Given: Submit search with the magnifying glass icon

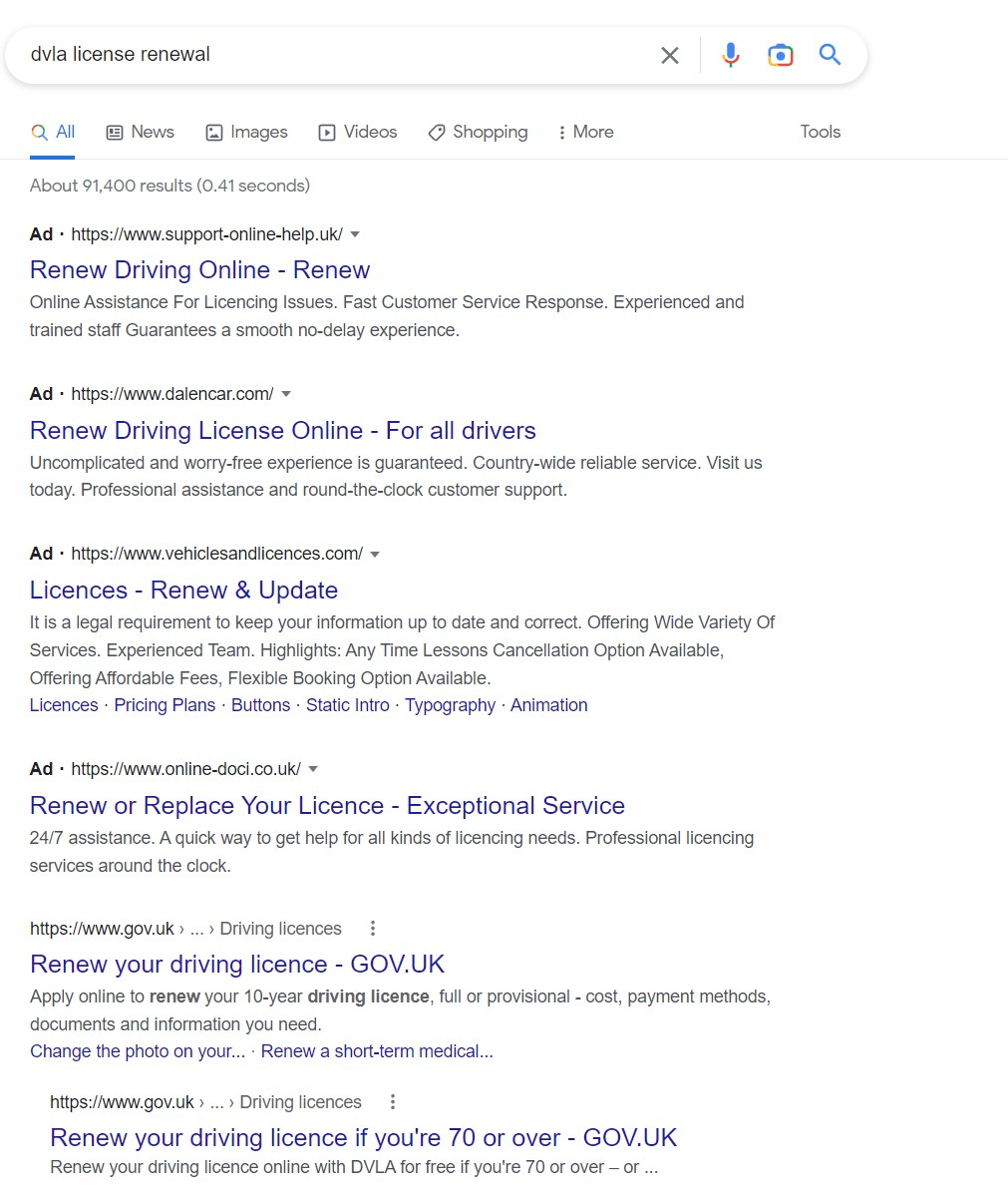Looking at the screenshot, I should 830,54.
